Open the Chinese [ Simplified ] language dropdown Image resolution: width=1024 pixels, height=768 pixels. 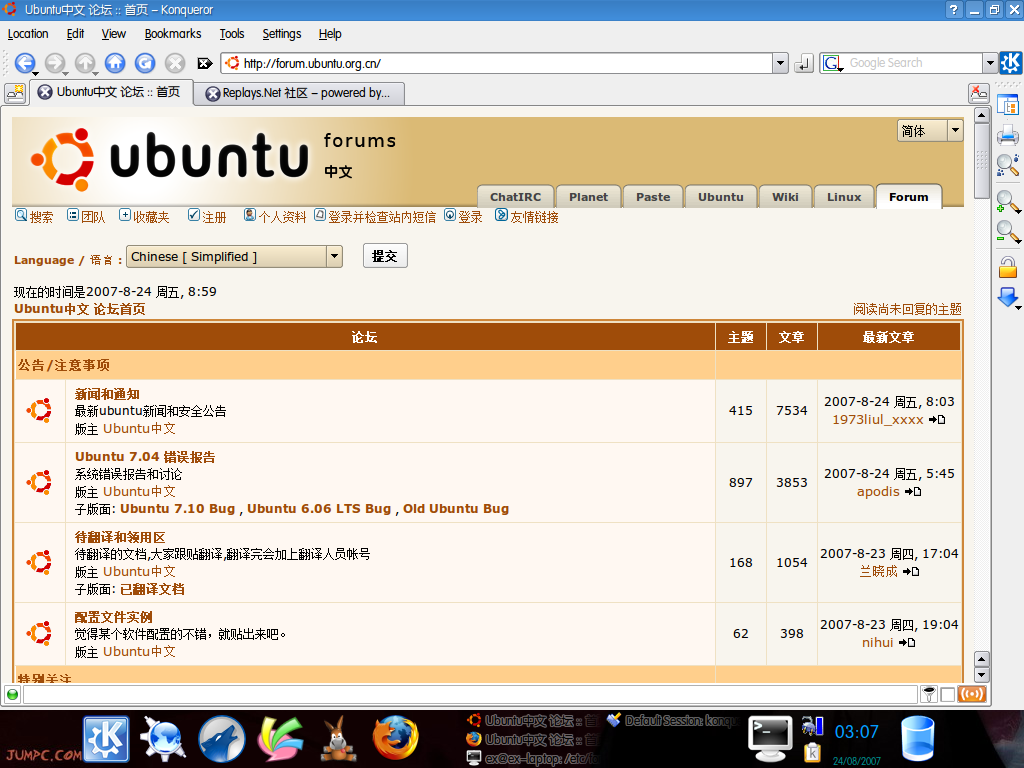coord(234,257)
